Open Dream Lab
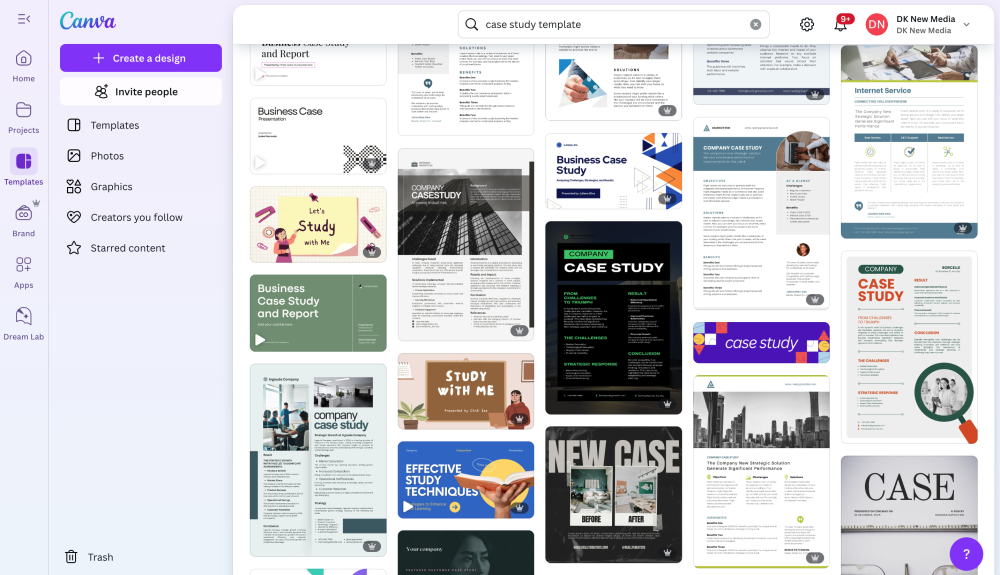 (24, 324)
